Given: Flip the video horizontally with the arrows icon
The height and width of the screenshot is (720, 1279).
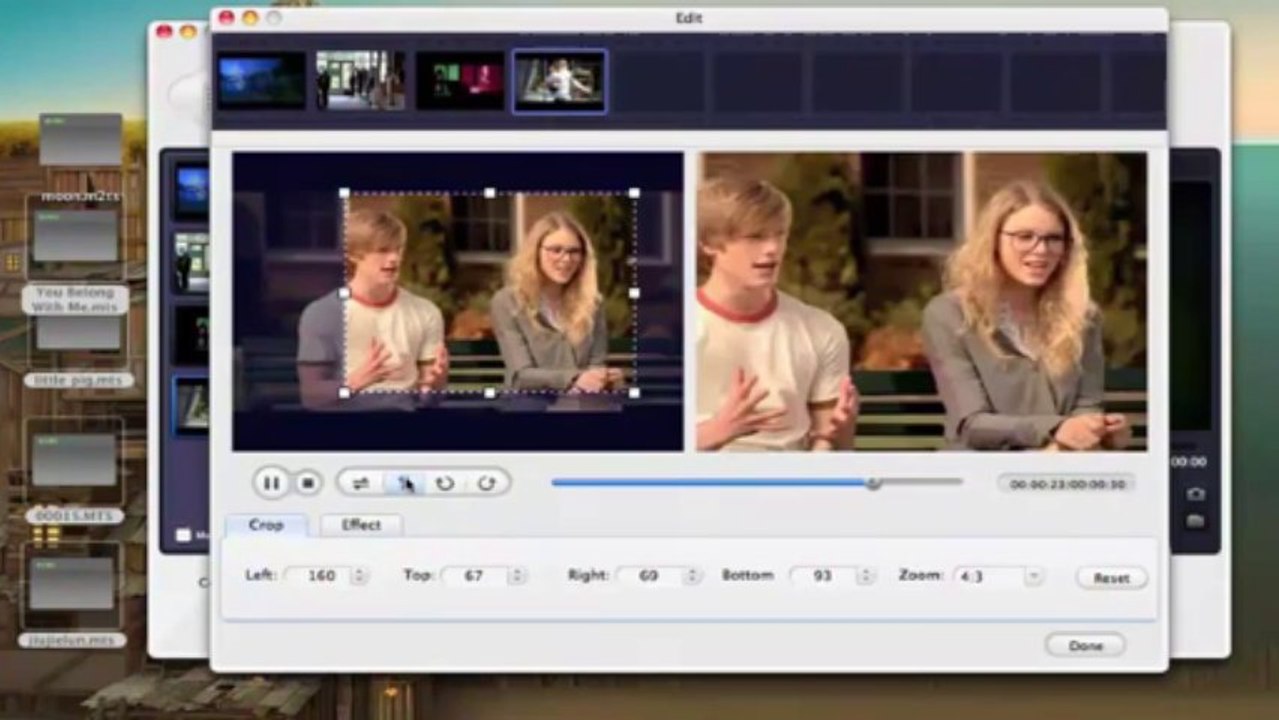Looking at the screenshot, I should click(x=361, y=483).
